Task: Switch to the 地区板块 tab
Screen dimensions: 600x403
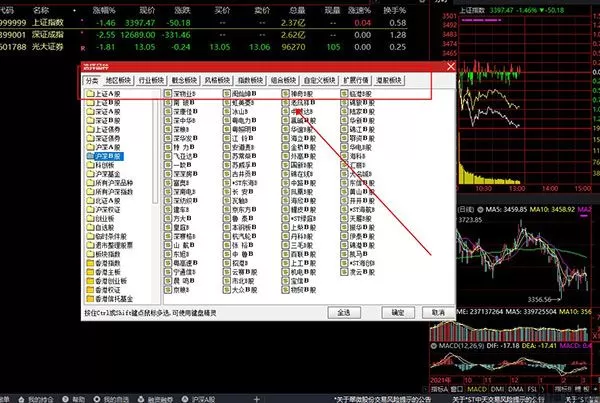Action: (119, 80)
